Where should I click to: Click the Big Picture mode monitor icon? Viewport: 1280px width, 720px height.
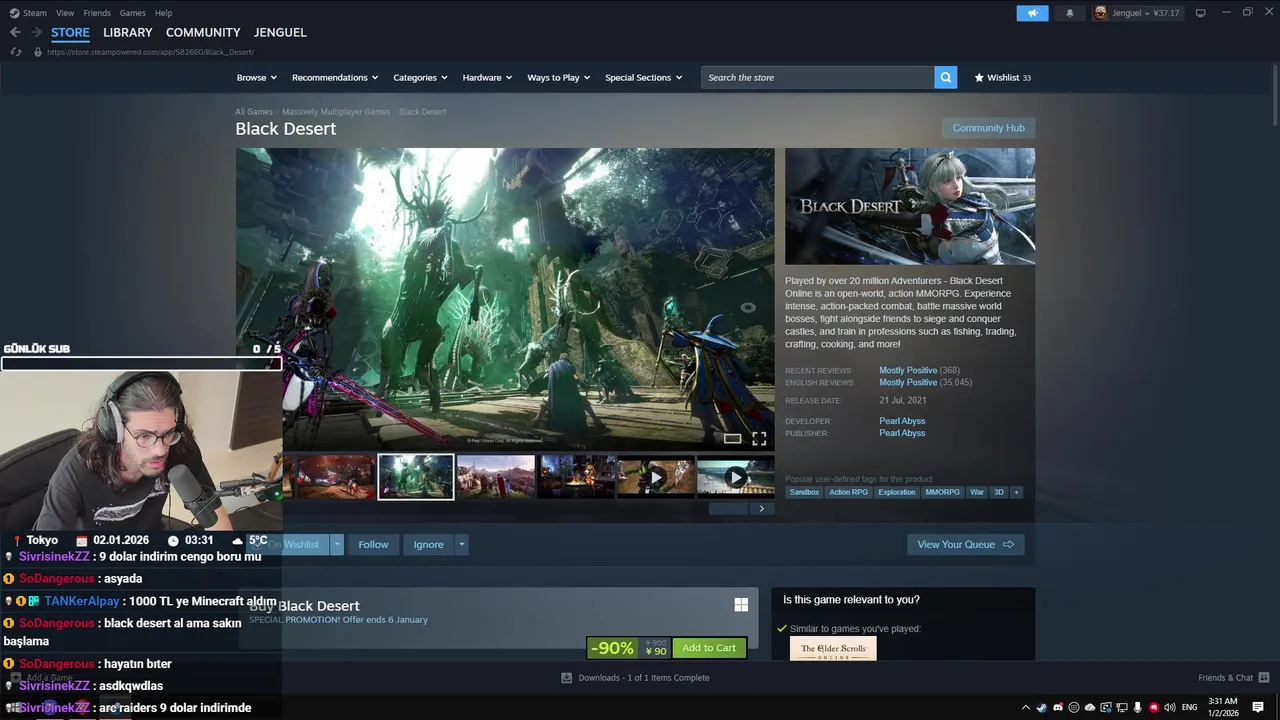1201,13
